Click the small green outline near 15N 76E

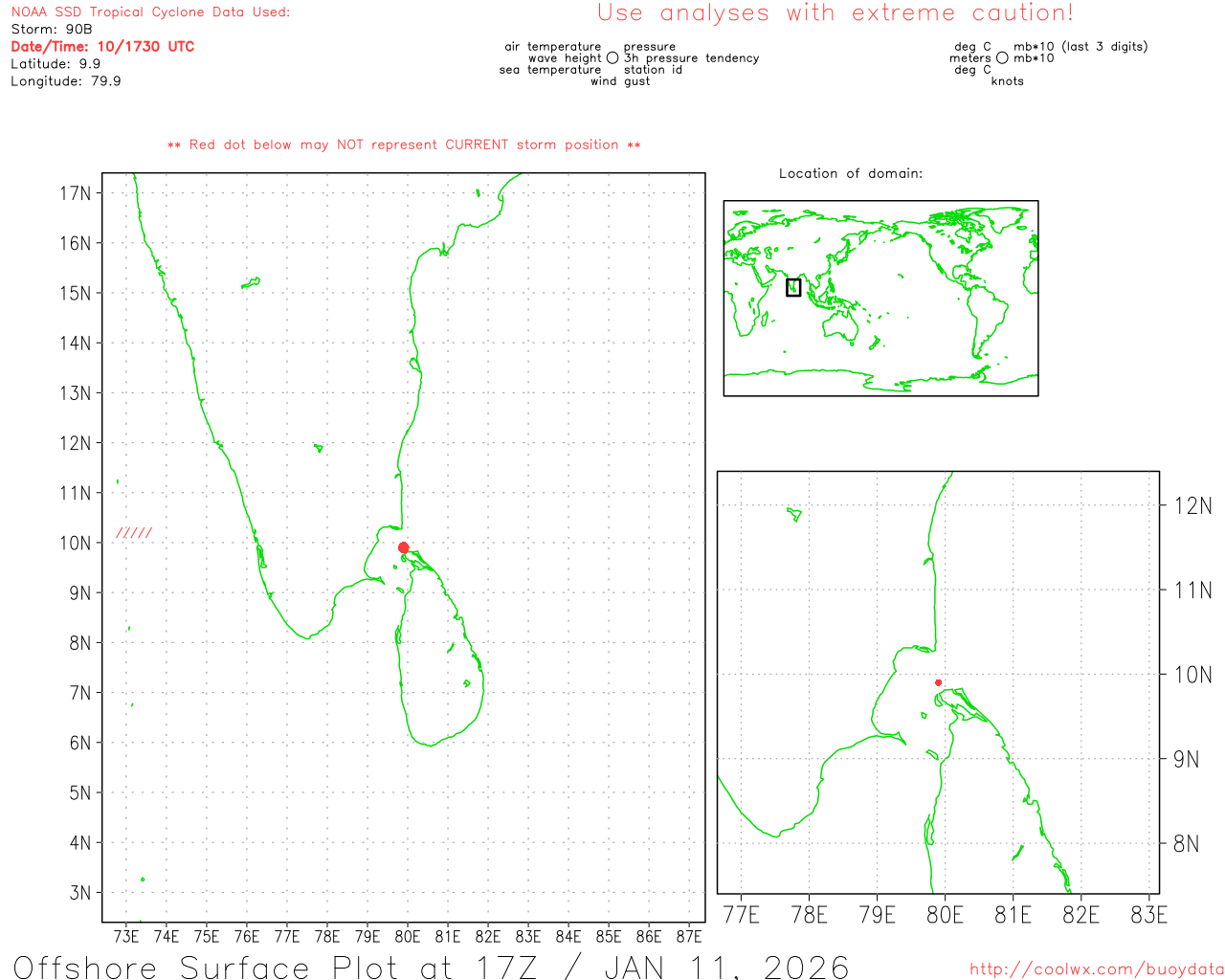tap(251, 282)
